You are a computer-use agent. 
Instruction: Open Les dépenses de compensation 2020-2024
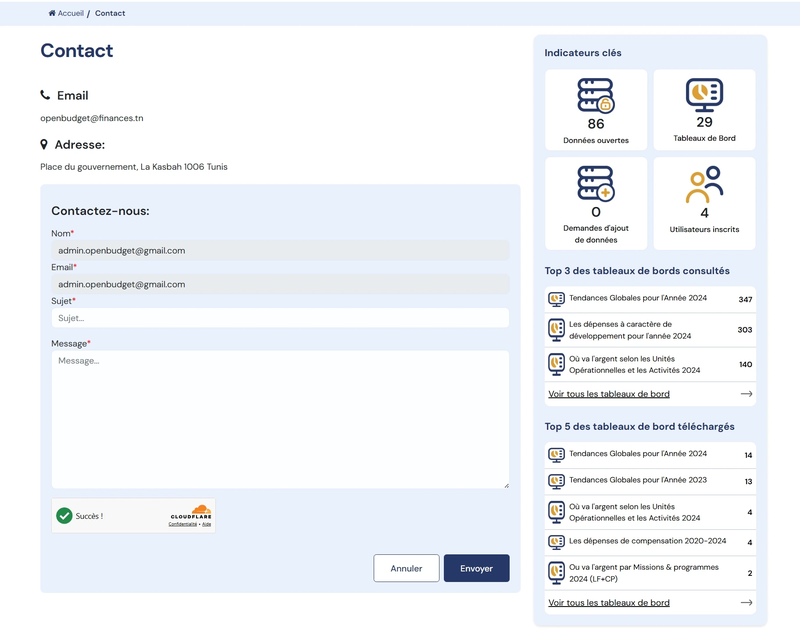647,542
